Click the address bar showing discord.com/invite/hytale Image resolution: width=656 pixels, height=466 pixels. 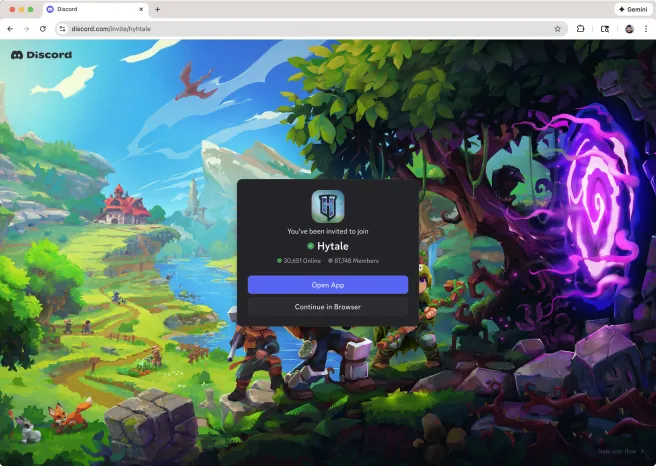tap(310, 29)
